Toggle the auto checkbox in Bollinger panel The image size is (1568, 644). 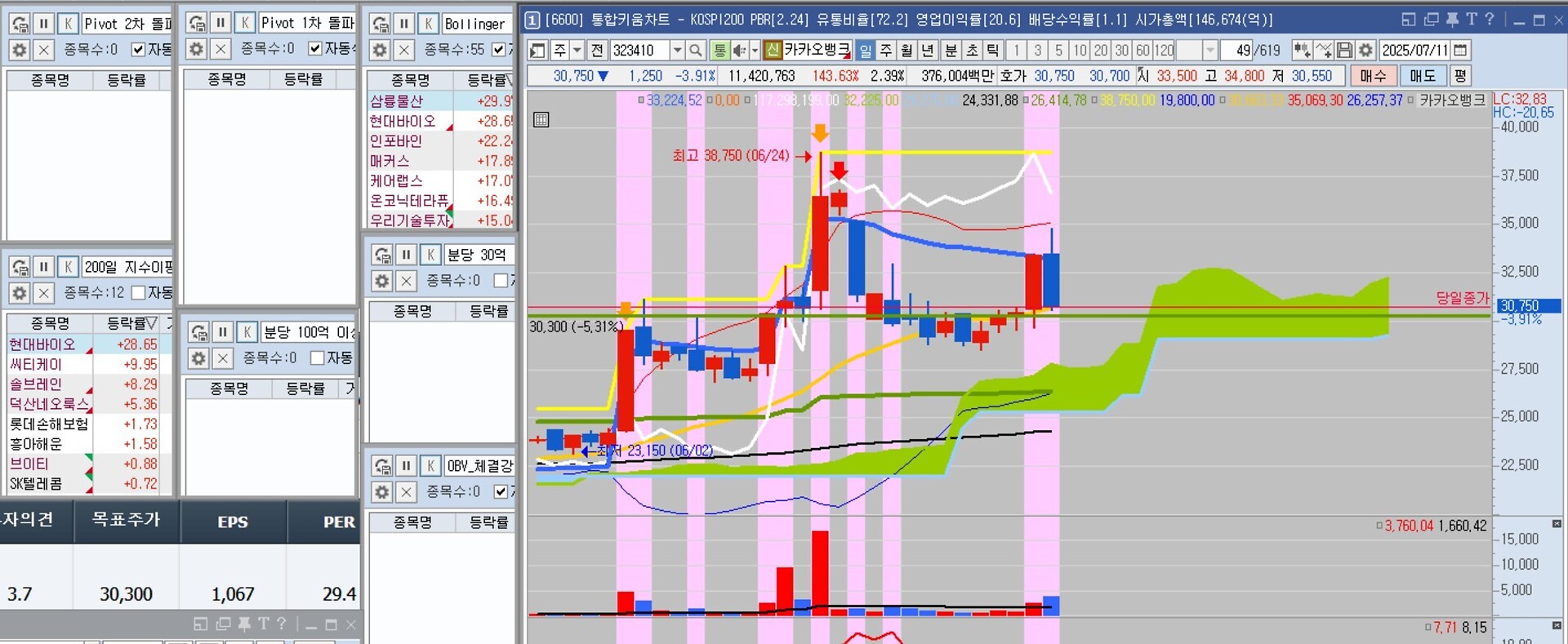click(x=499, y=50)
